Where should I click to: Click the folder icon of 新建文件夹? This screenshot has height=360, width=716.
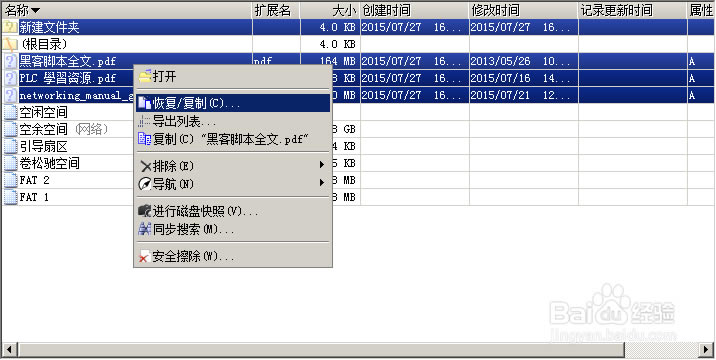click(10, 27)
